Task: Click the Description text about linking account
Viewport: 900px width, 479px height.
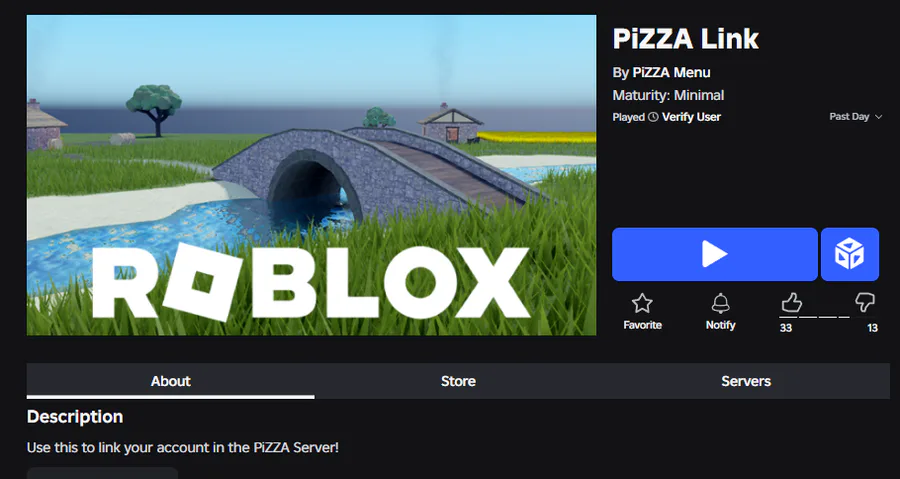Action: (x=183, y=447)
